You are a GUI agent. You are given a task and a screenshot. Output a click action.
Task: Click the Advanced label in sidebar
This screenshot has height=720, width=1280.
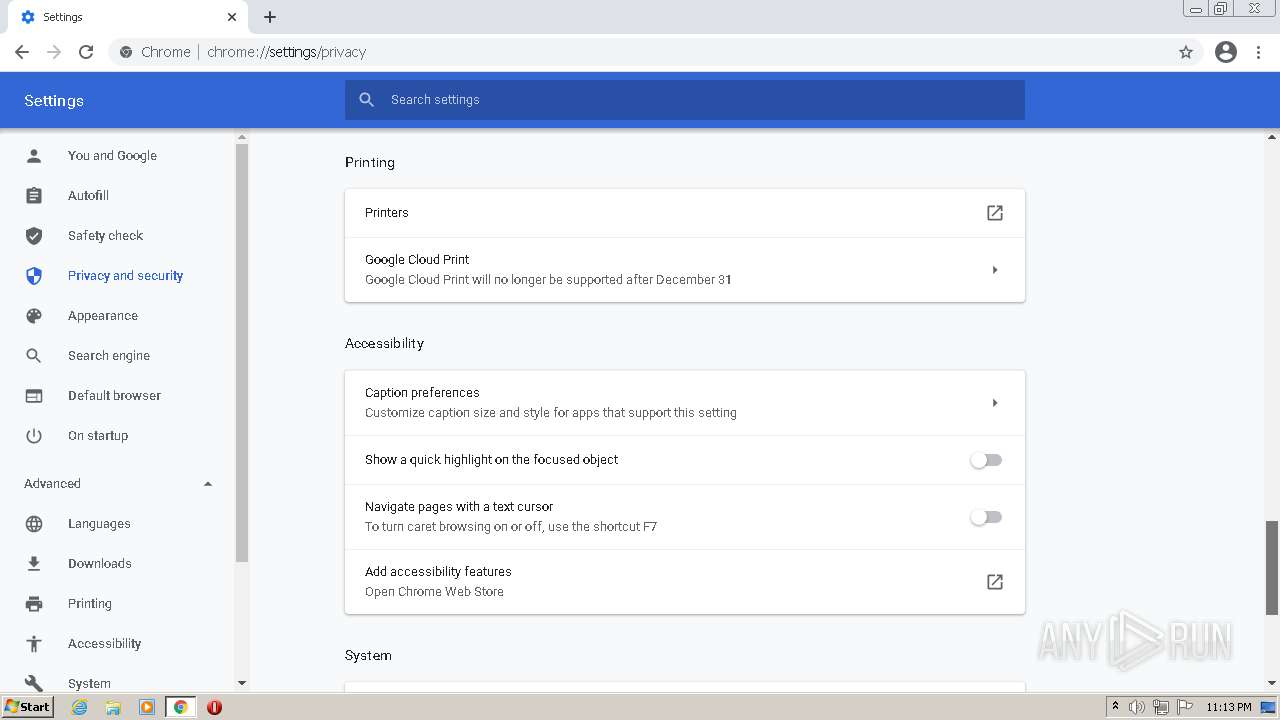[52, 484]
